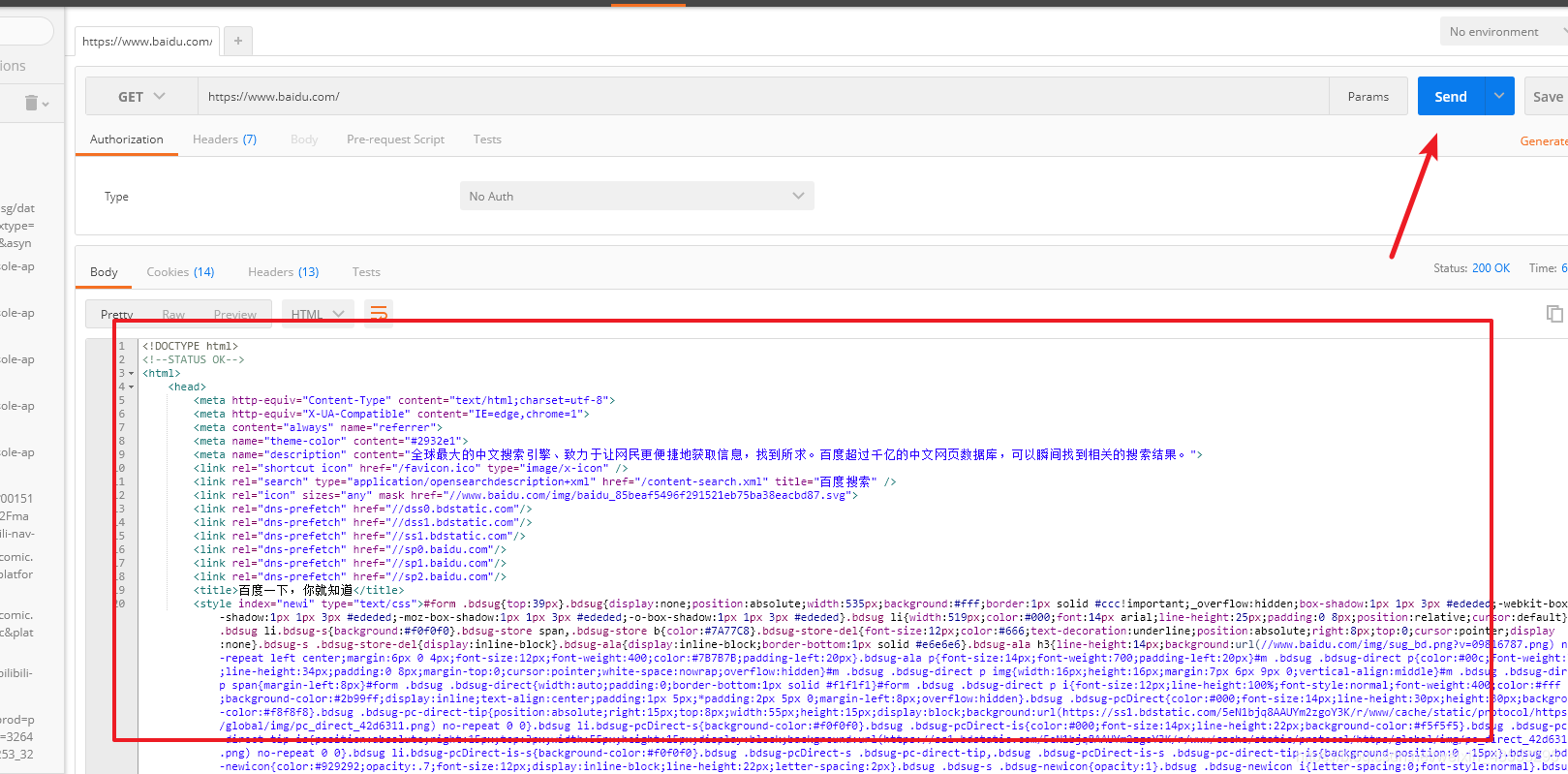Click the 200 OK status text
Screen dimensions: 1568x774
point(1491,268)
